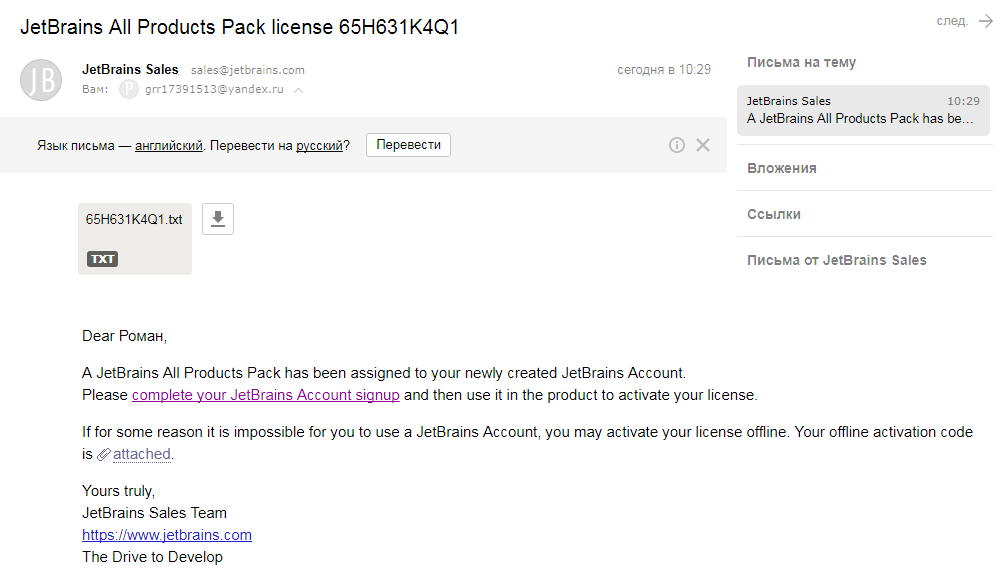Go to next message arrow

point(985,21)
